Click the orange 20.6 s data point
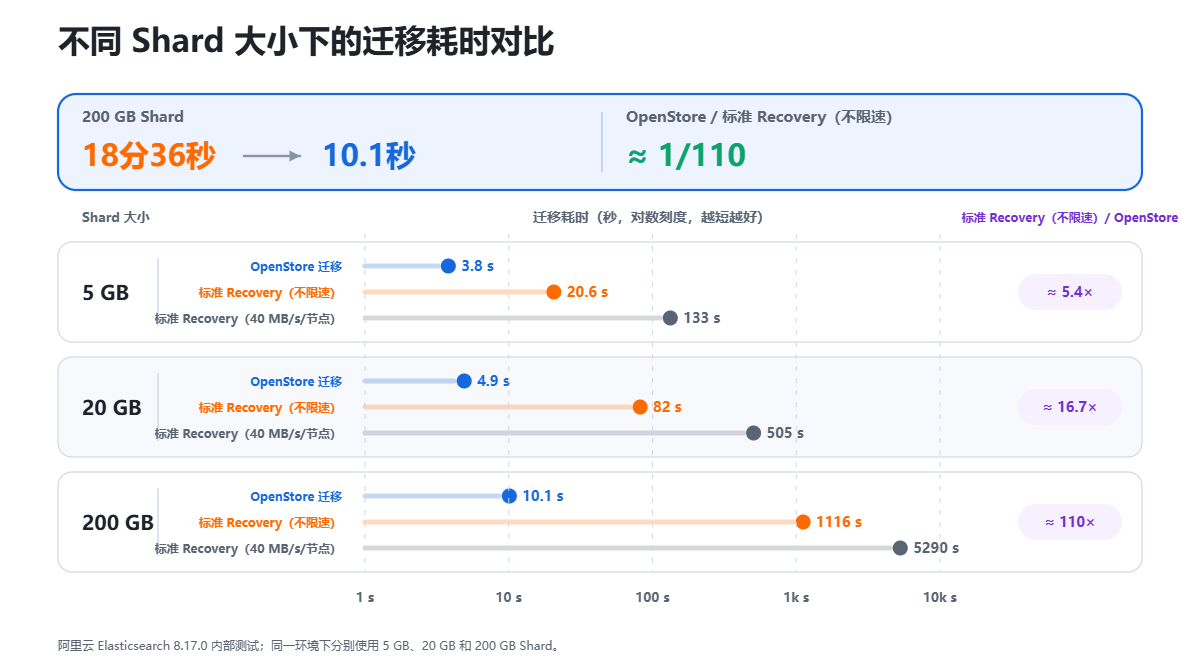1200x670 pixels. (x=554, y=292)
